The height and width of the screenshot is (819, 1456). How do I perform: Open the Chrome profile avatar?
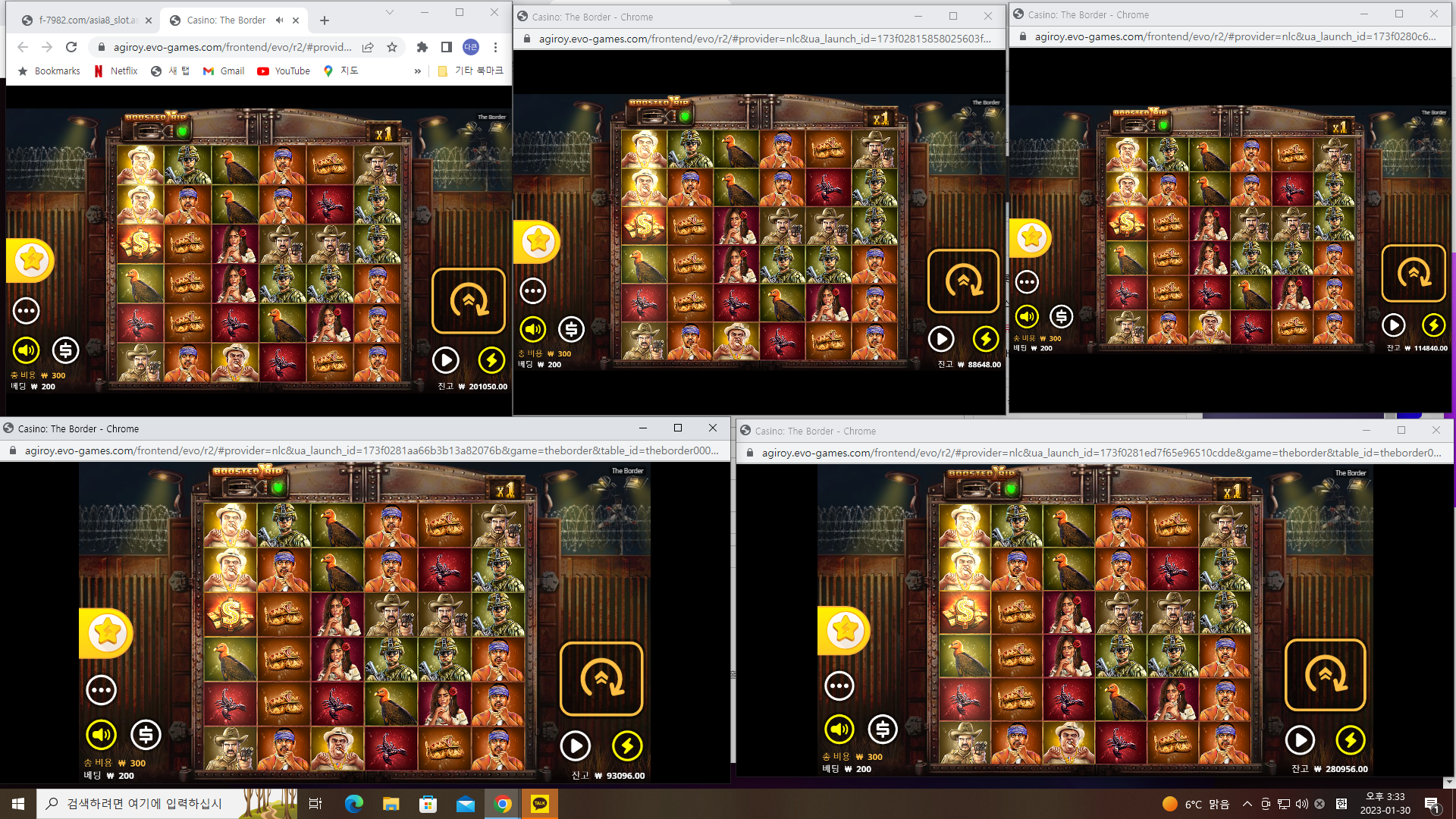pos(471,47)
